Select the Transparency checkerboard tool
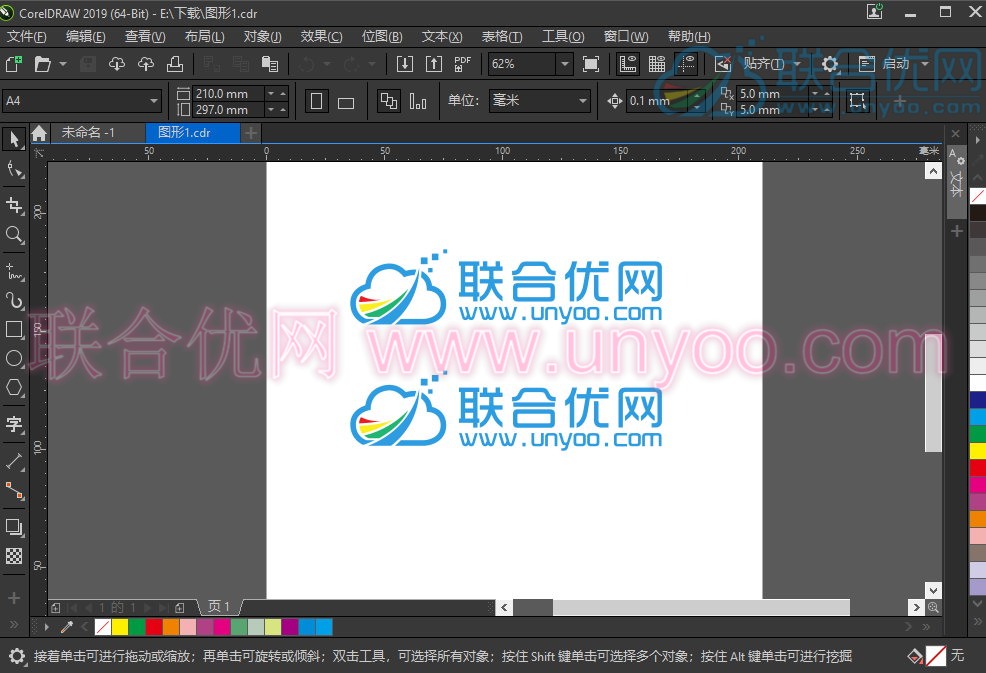Image resolution: width=986 pixels, height=673 pixels. click(14, 556)
